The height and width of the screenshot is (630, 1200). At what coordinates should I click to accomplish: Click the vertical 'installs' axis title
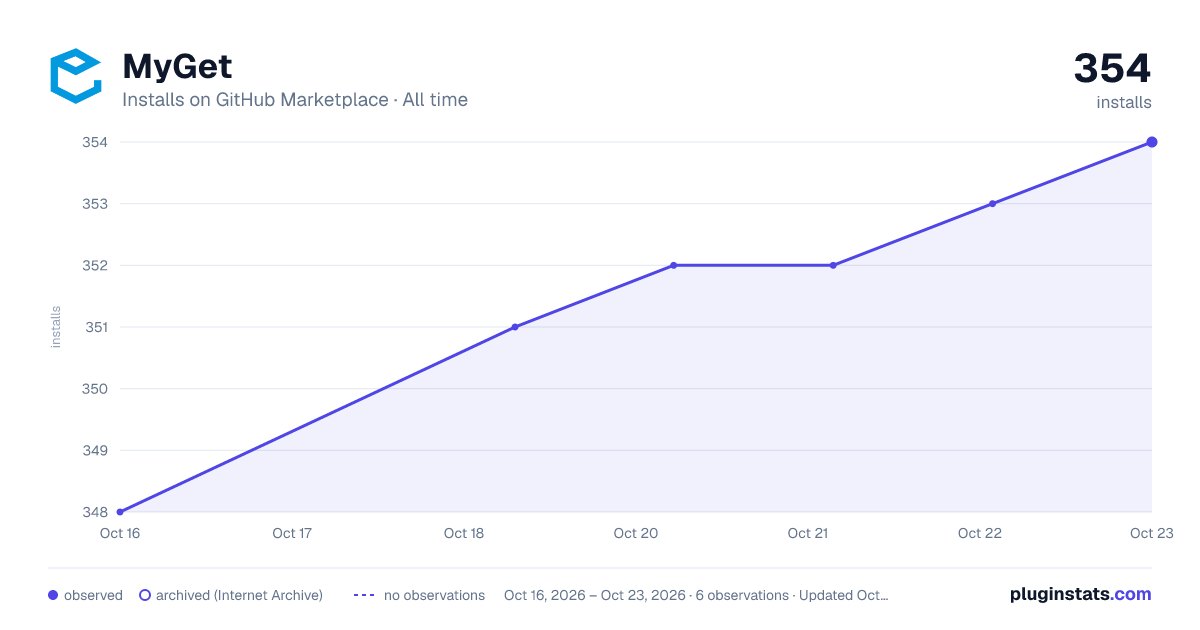pos(56,327)
